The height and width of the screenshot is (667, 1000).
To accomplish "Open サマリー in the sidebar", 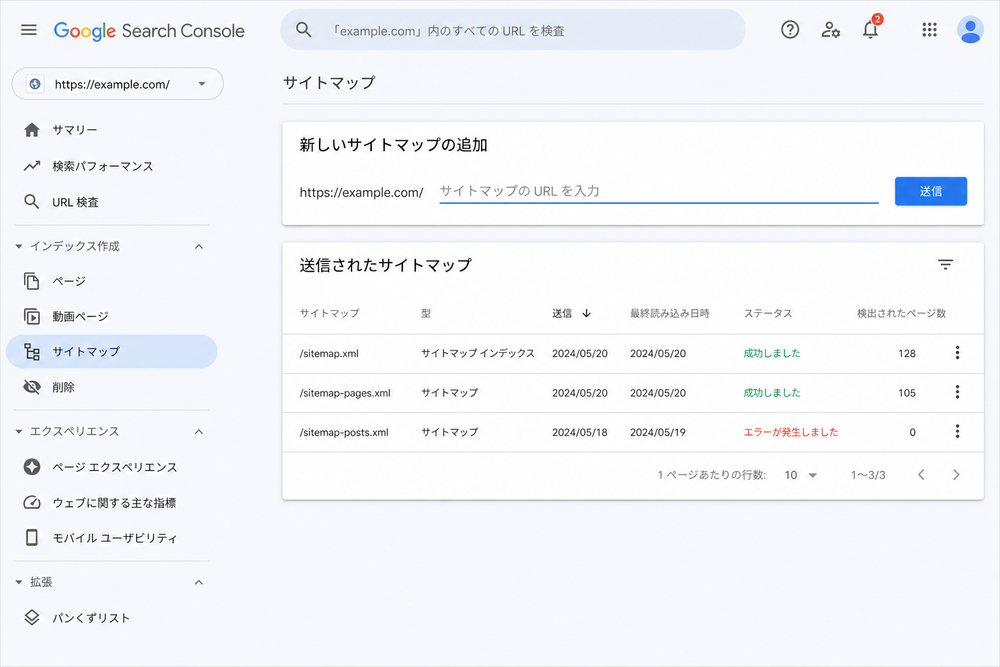I will point(112,130).
